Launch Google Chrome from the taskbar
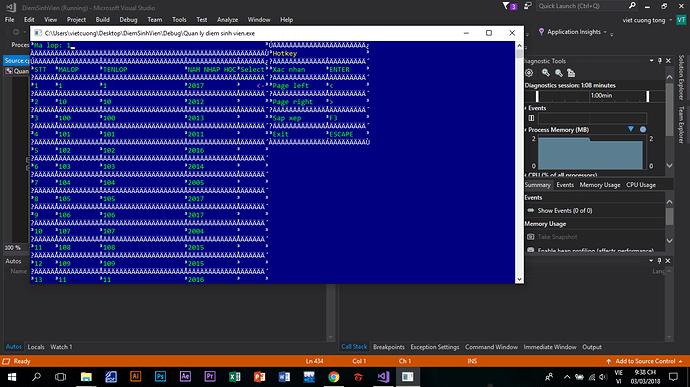This screenshot has width=690, height=387. [x=334, y=376]
